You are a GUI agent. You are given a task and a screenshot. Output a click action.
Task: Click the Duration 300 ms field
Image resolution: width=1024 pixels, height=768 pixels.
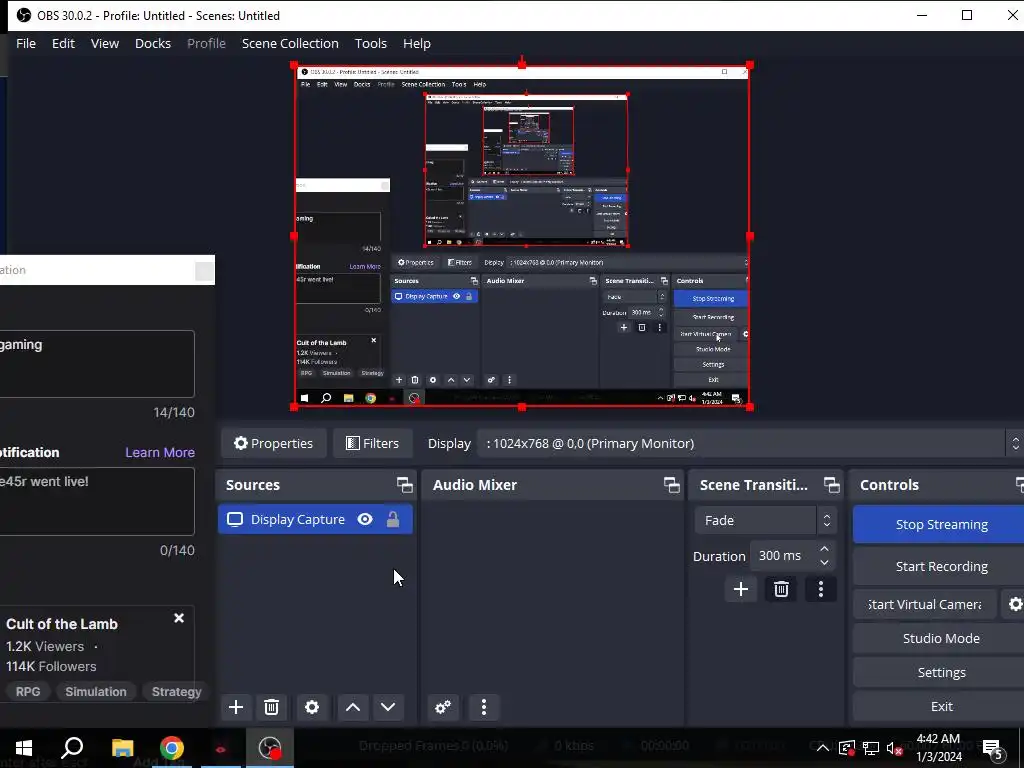click(784, 556)
